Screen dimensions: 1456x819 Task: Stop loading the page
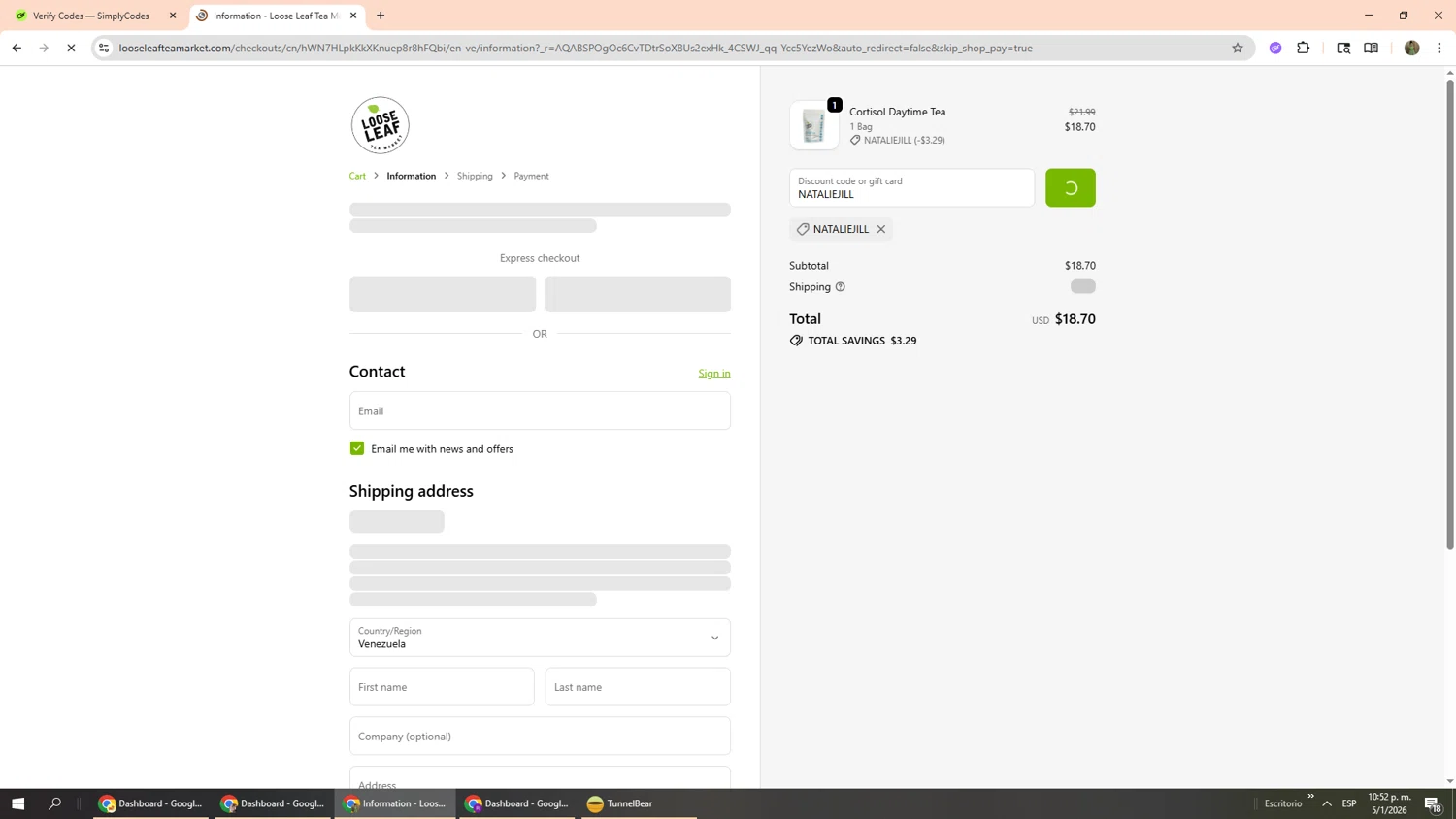click(x=71, y=48)
